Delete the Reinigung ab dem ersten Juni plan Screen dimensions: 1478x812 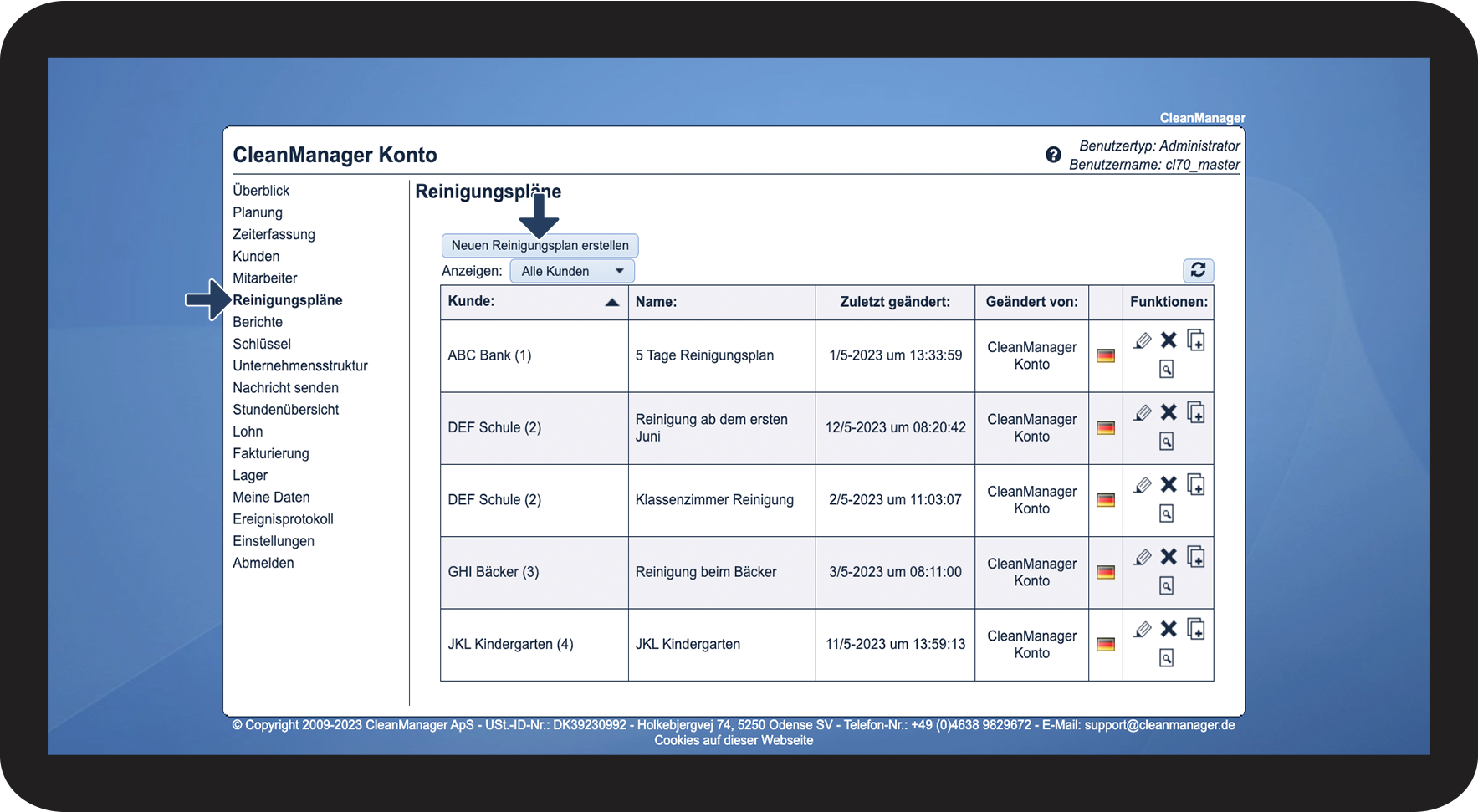1169,412
